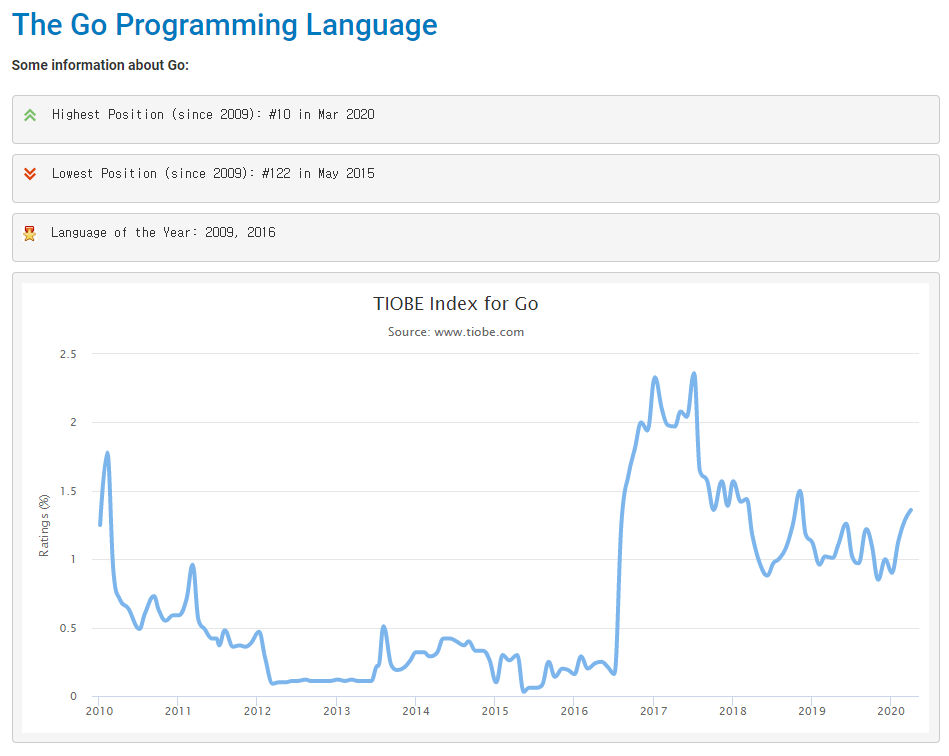Screen dimensions: 949x756
Task: Click the 2.5 y-axis label
Action: [68, 354]
